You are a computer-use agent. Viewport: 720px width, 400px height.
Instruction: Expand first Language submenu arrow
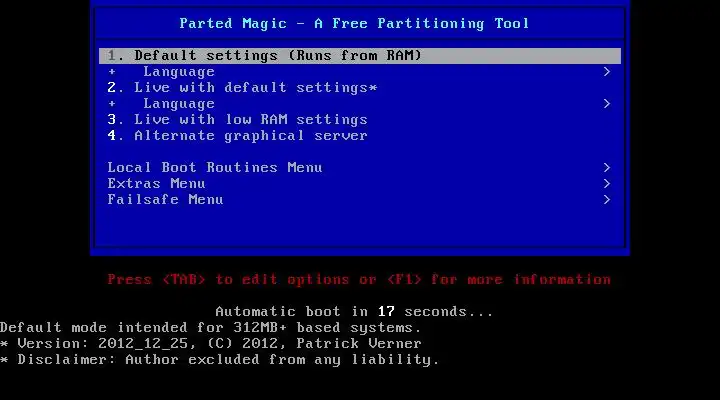[607, 72]
